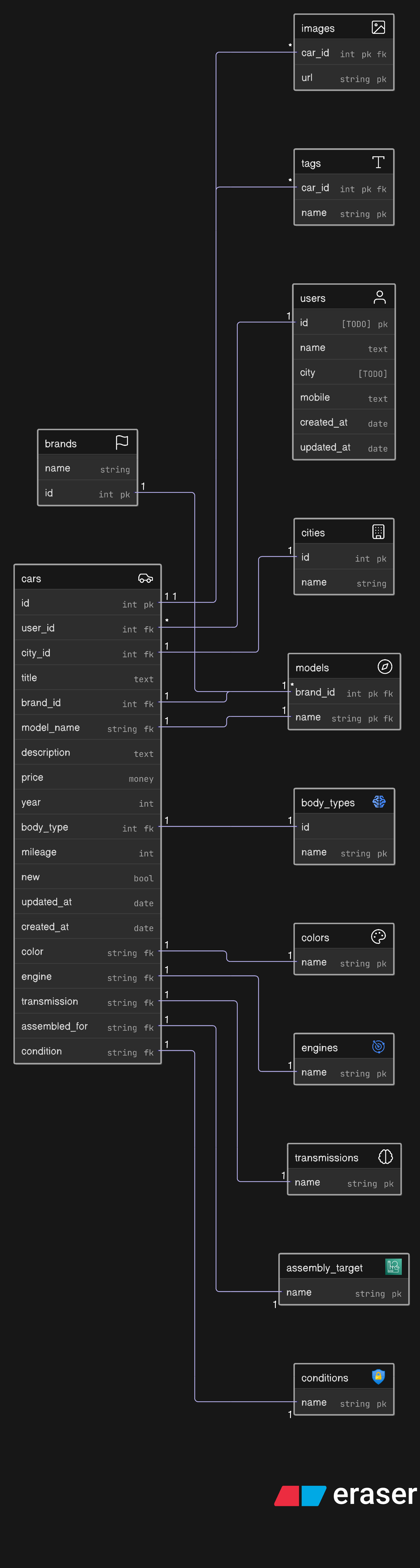Click 'name' column in assembly_target table

[344, 1292]
